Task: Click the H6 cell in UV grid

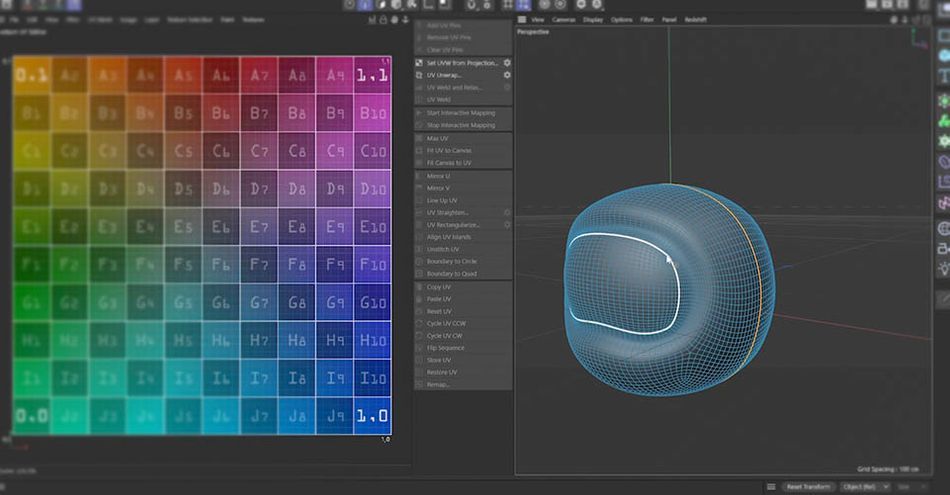Action: pyautogui.click(x=221, y=340)
